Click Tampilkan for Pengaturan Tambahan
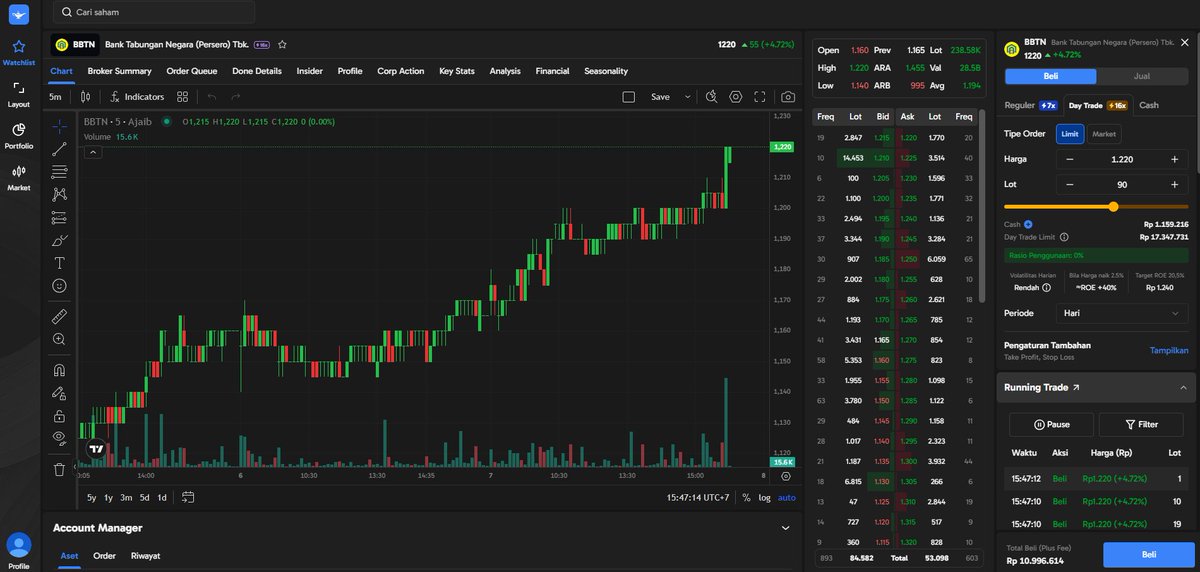Viewport: 1200px width, 572px height. coord(1169,350)
